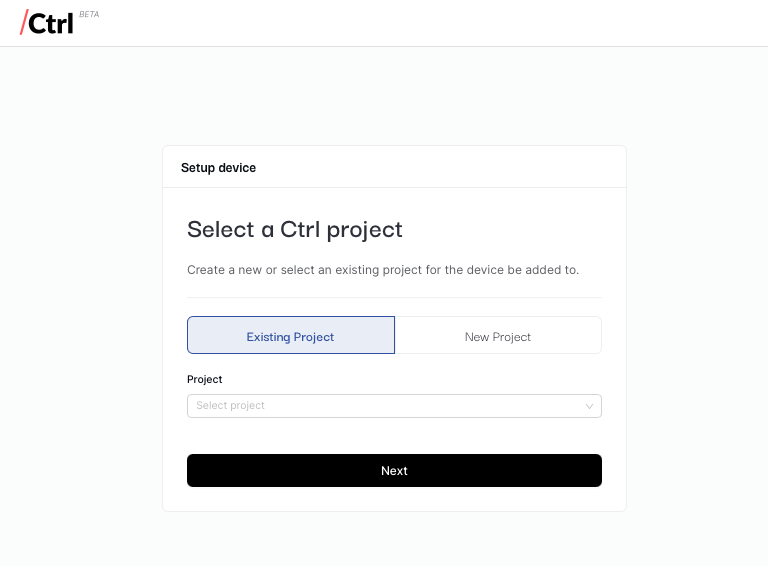
Task: Click the project description paragraph text
Action: (x=383, y=270)
